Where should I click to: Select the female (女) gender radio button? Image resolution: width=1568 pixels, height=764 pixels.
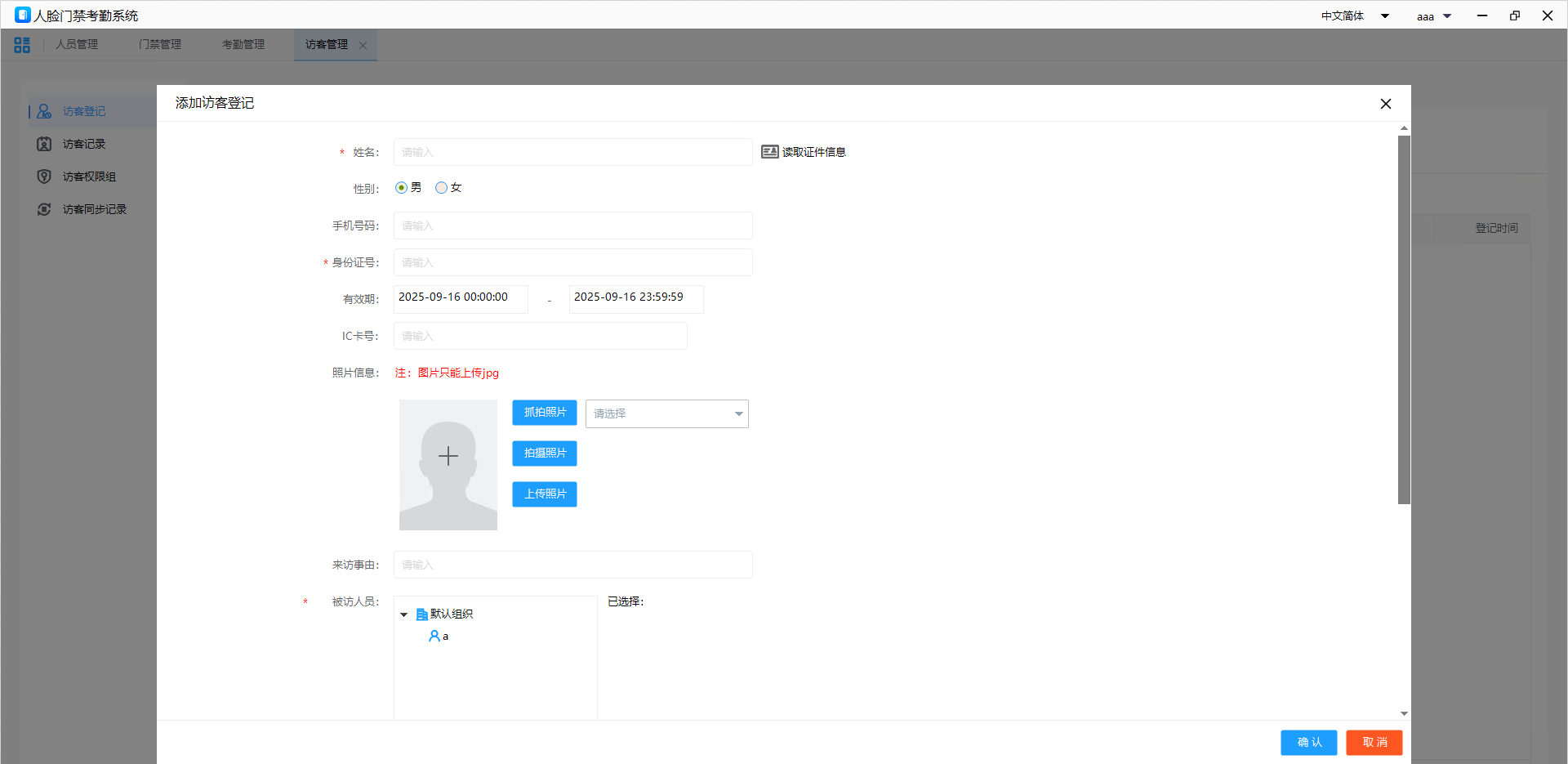pyautogui.click(x=441, y=188)
